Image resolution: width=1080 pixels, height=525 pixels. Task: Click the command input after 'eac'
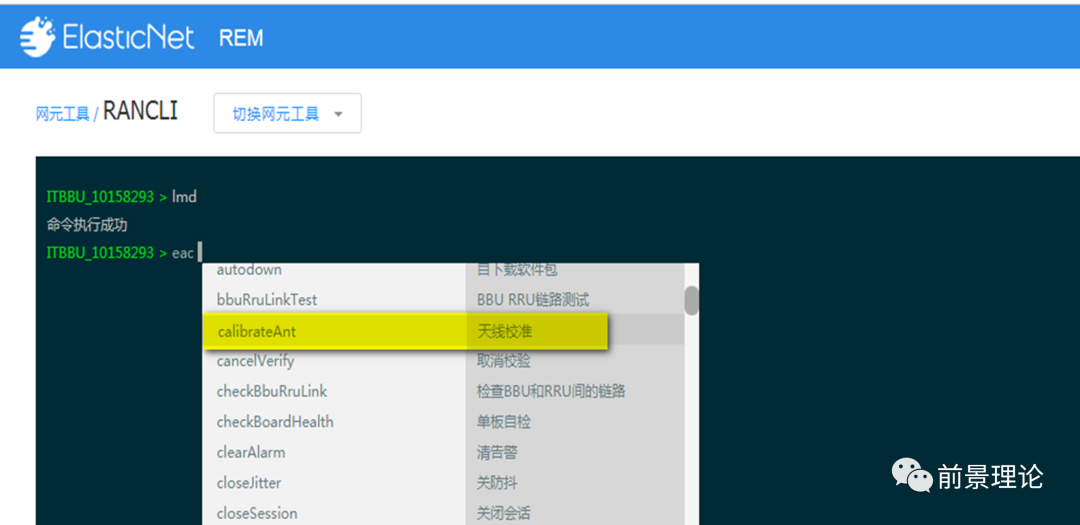(200, 253)
